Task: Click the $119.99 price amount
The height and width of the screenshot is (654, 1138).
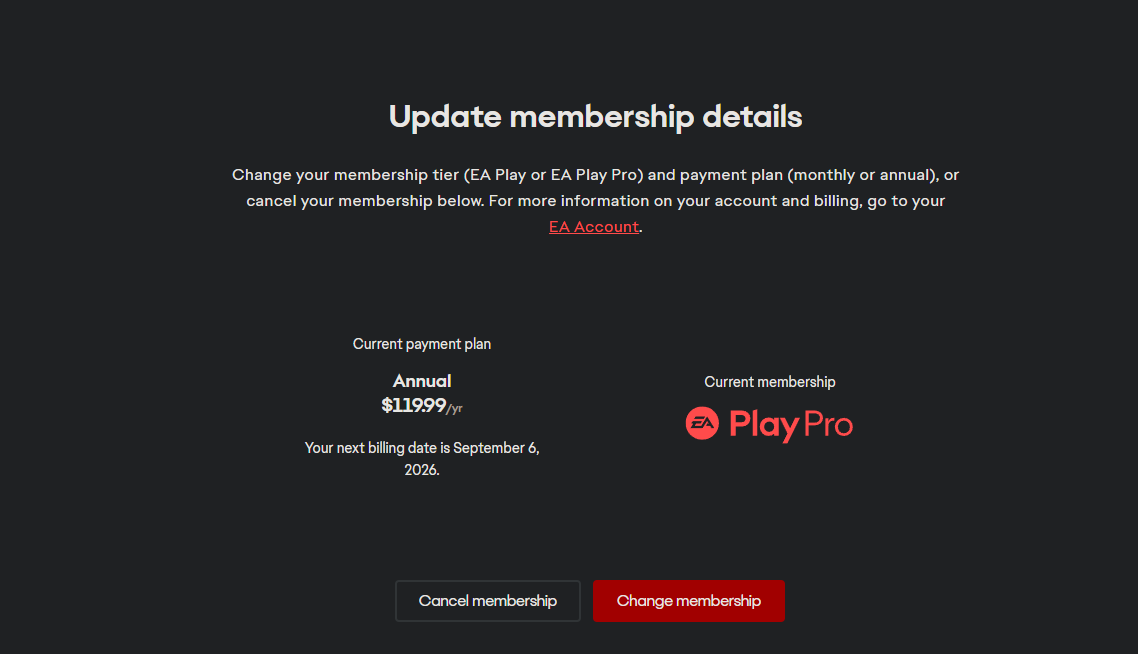Action: (413, 405)
